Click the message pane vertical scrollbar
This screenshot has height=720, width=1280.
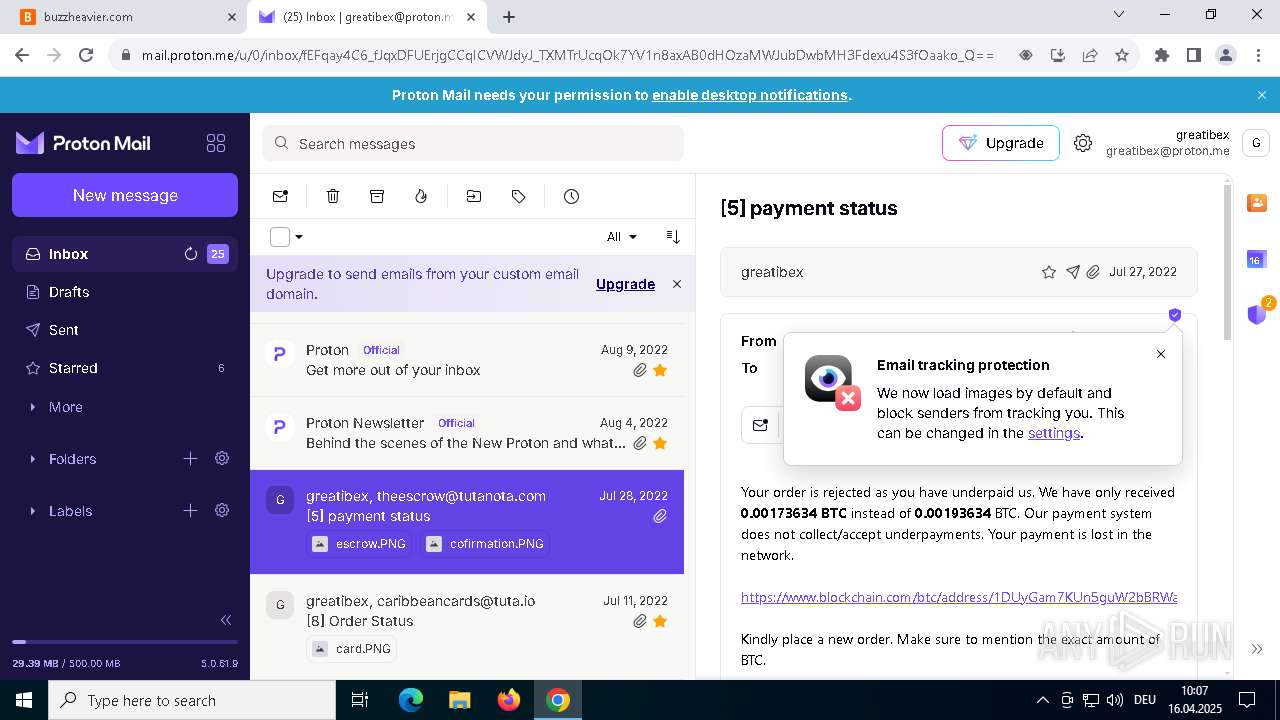click(x=1228, y=260)
